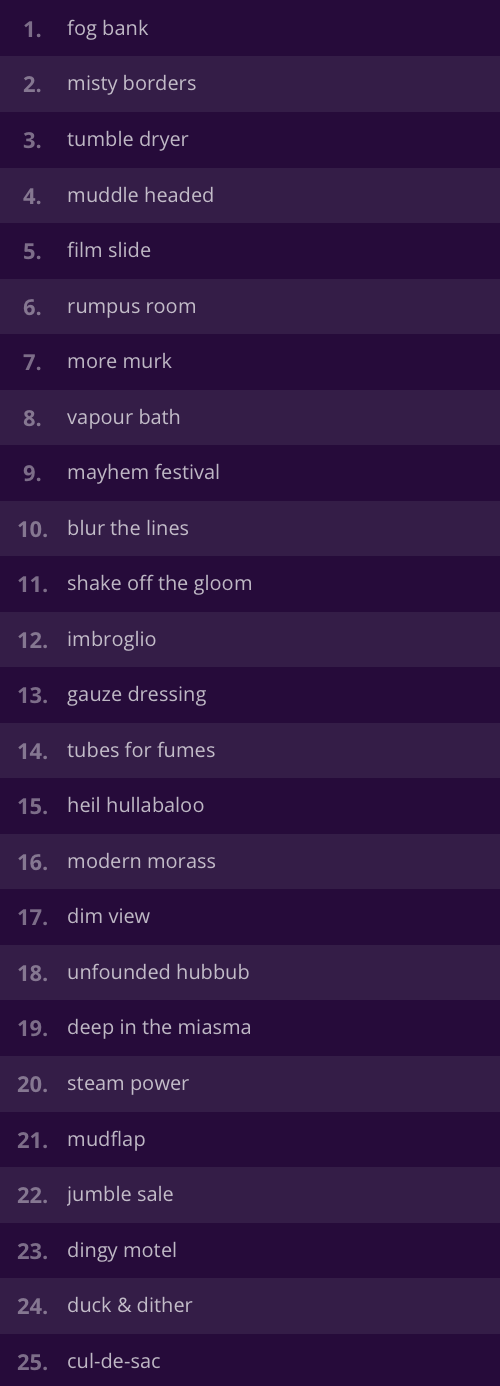Select "muddle headed" in the tracklist
The height and width of the screenshot is (1386, 500).
[x=250, y=195]
